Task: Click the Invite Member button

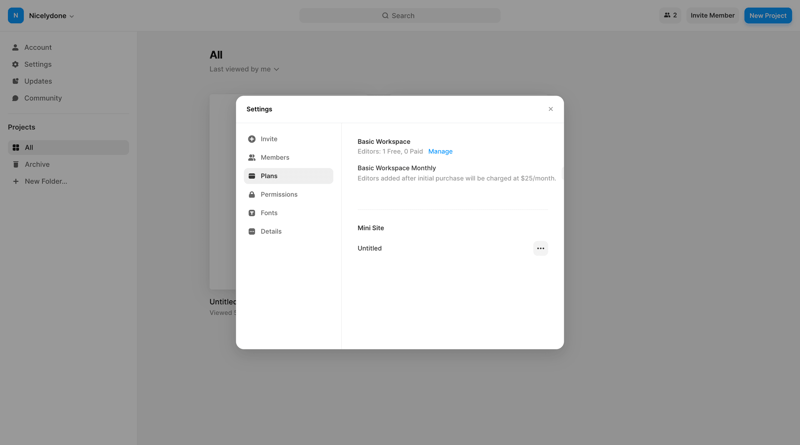Action: pyautogui.click(x=712, y=15)
